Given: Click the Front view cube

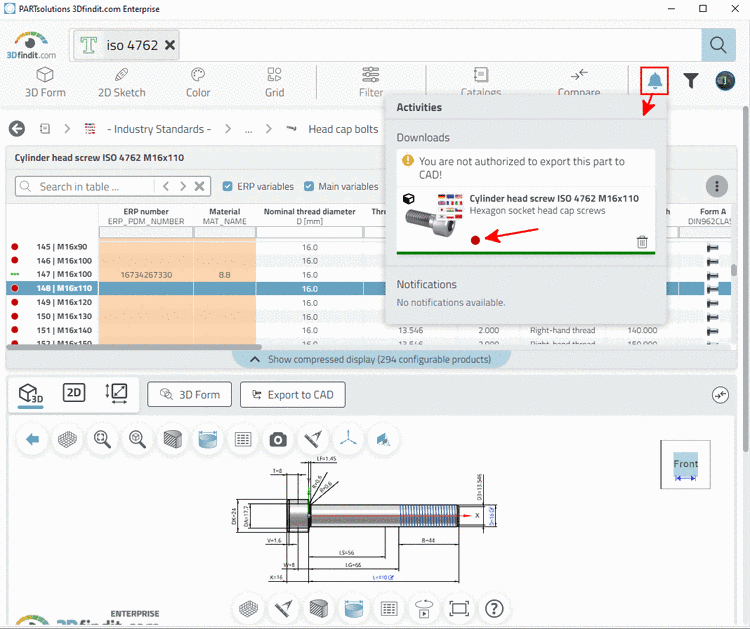Looking at the screenshot, I should pos(685,464).
